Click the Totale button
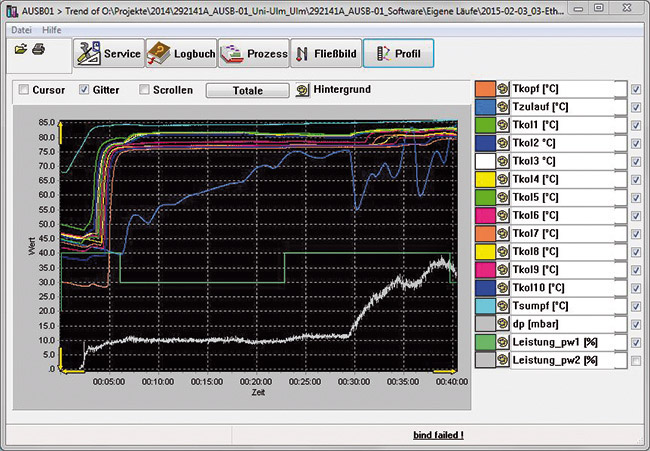Viewport: 650px width, 451px height. pyautogui.click(x=247, y=90)
